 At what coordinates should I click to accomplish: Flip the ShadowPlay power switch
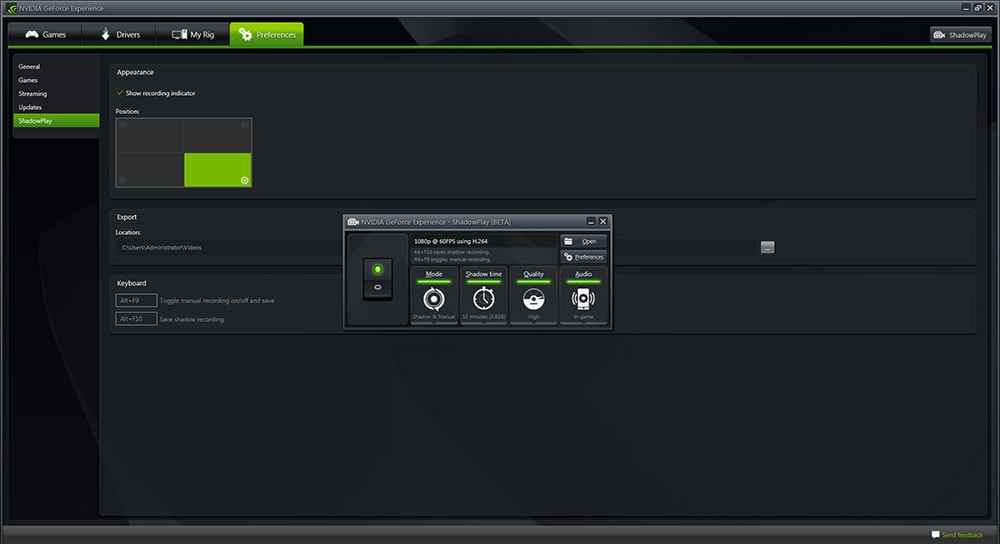click(377, 279)
